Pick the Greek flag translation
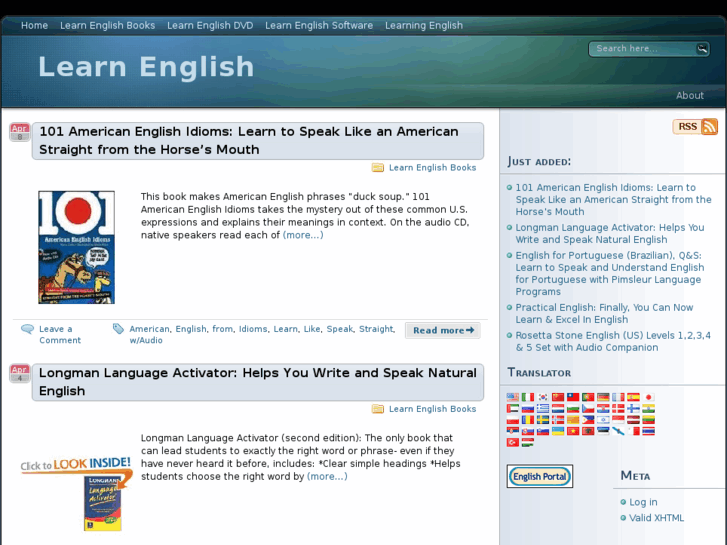Screen dimensions: 727x545 pyautogui.click(x=543, y=408)
